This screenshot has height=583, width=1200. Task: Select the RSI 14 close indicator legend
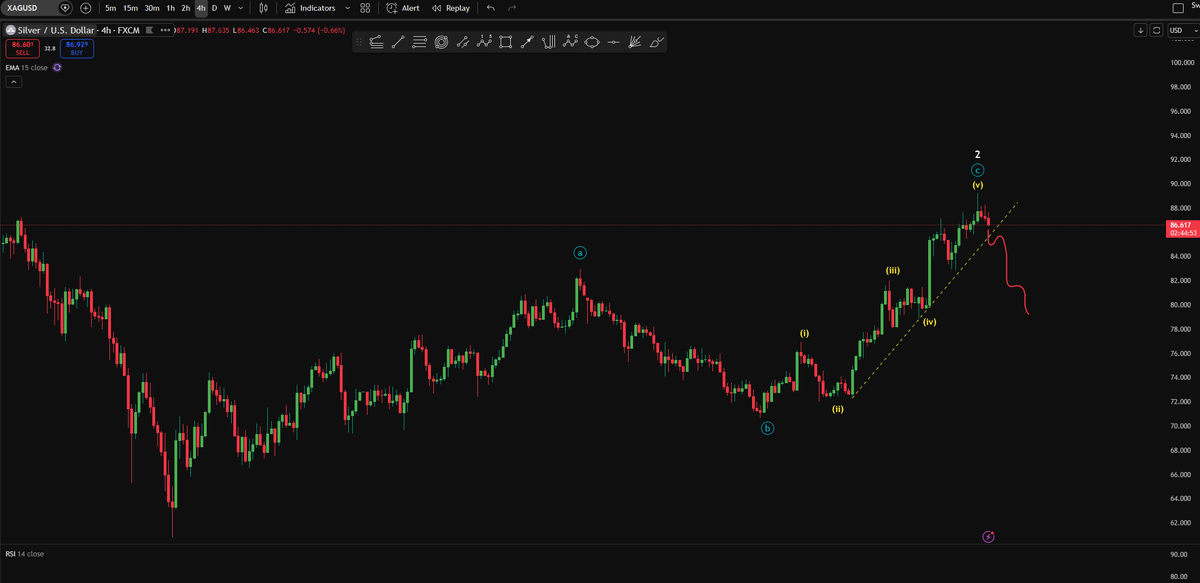pyautogui.click(x=24, y=553)
